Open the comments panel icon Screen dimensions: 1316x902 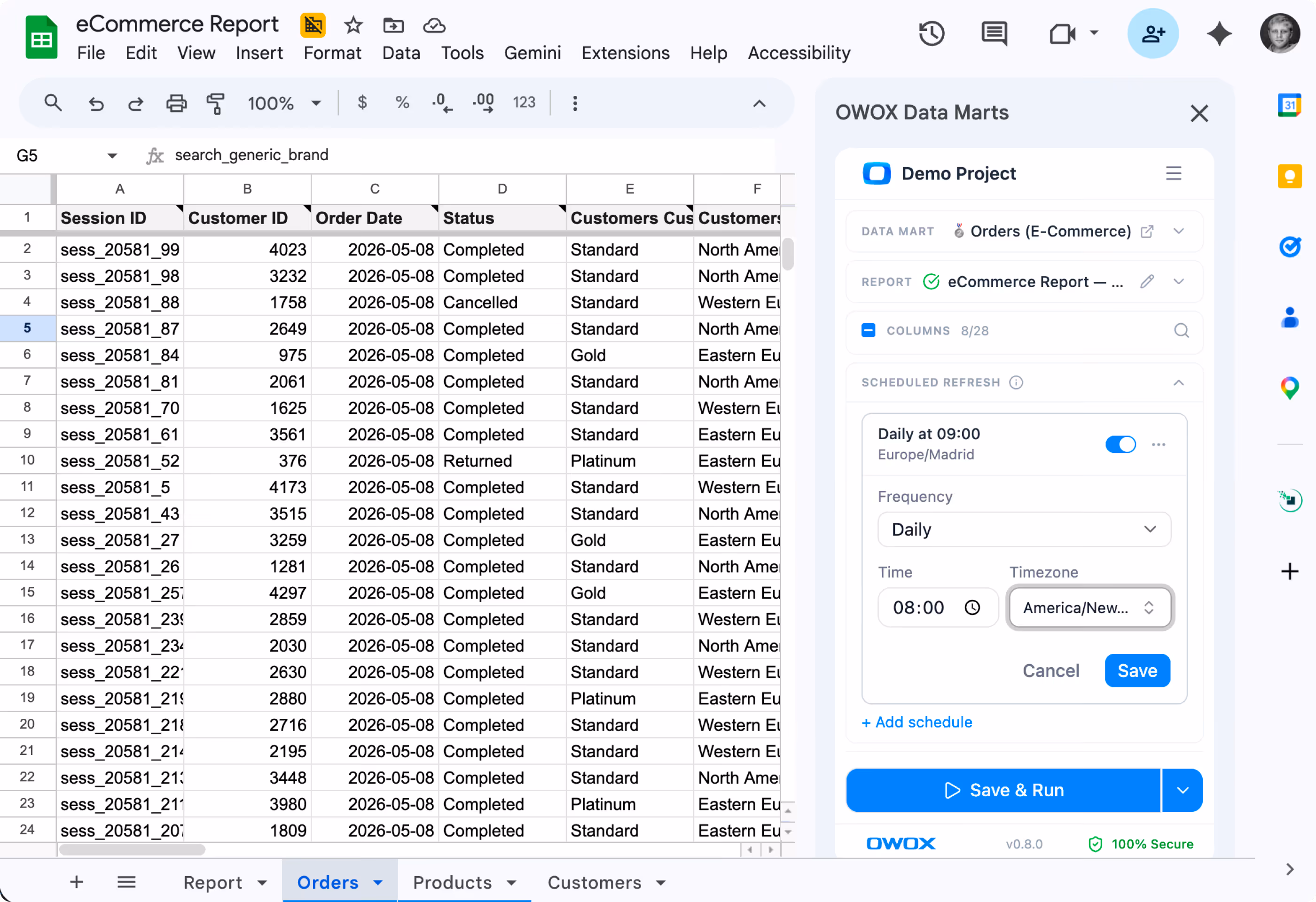point(994,34)
